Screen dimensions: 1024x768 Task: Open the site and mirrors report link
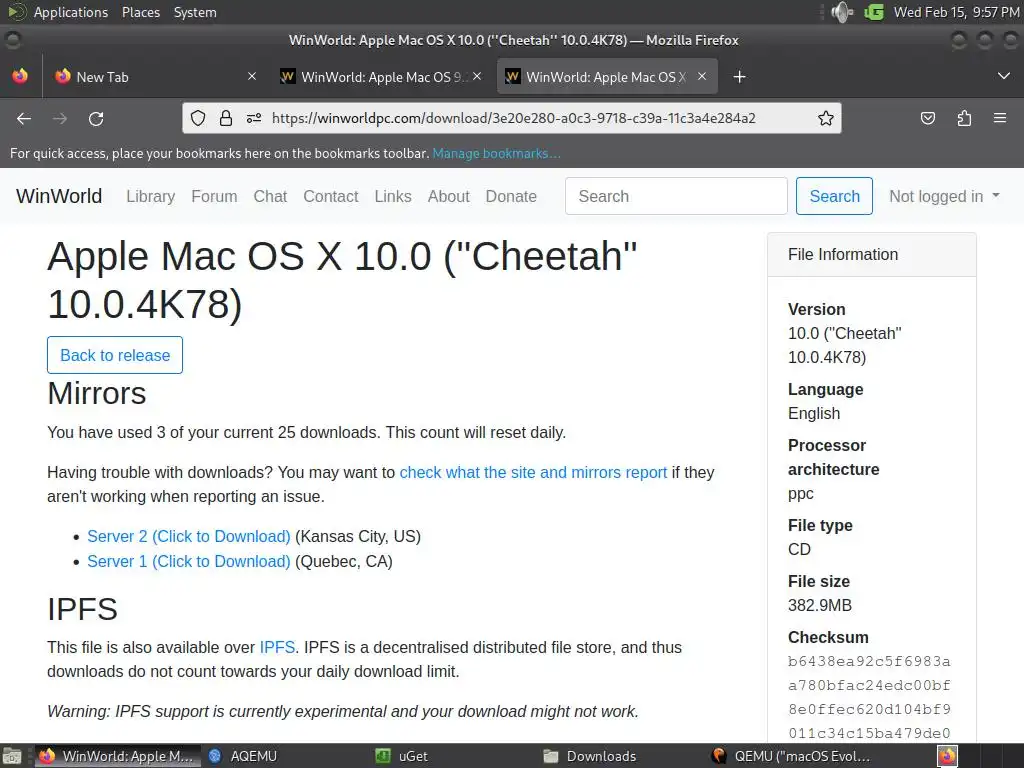tap(533, 472)
